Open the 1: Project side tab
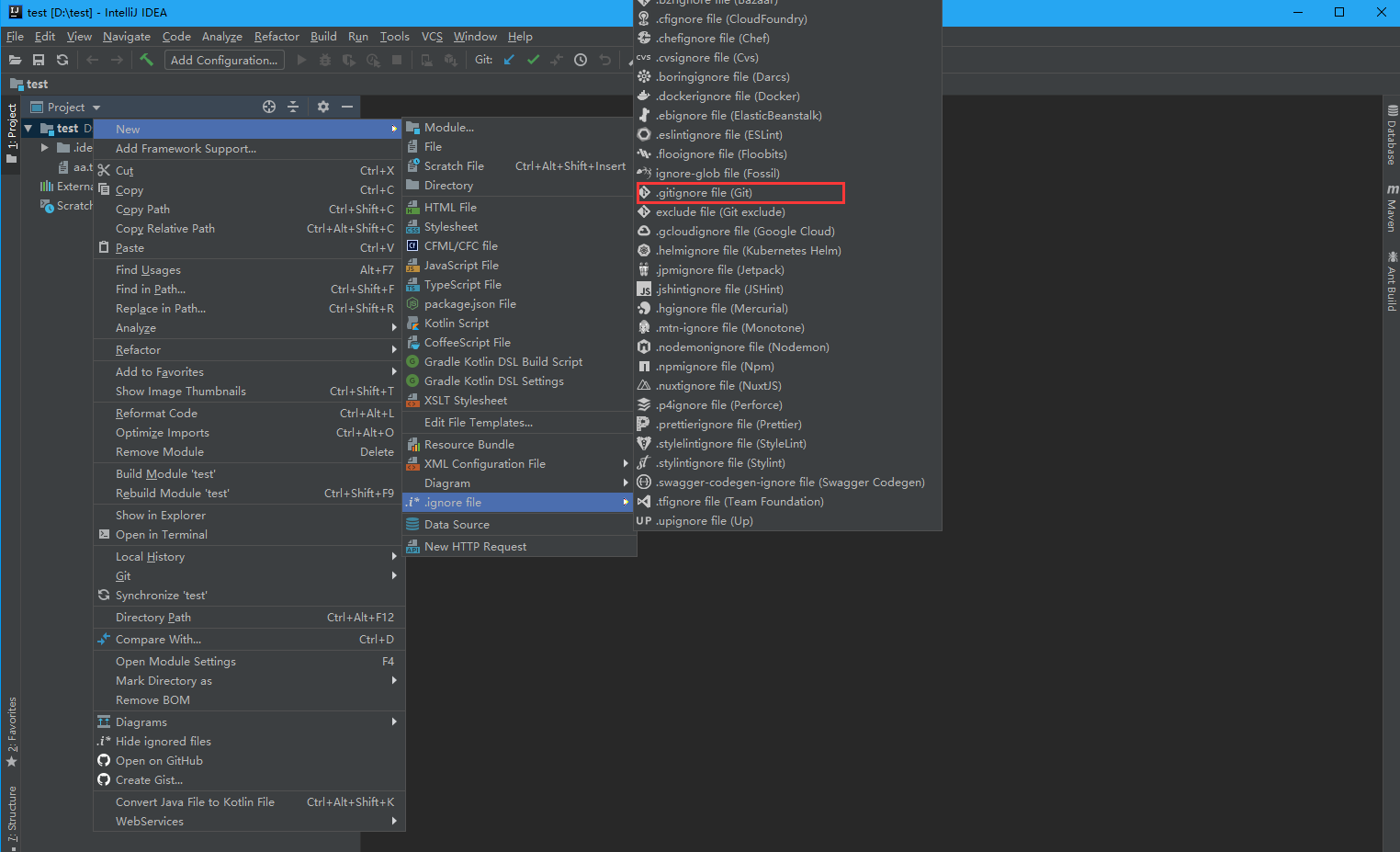The image size is (1400, 852). point(12,133)
